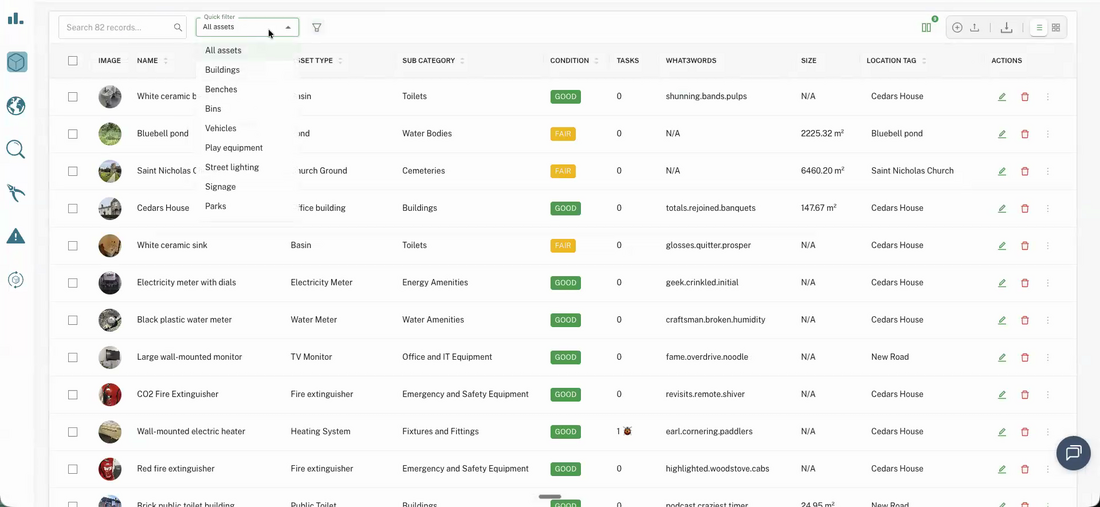
Task: Click the FAIR condition badge for Bluebell pond
Action: pyautogui.click(x=563, y=133)
